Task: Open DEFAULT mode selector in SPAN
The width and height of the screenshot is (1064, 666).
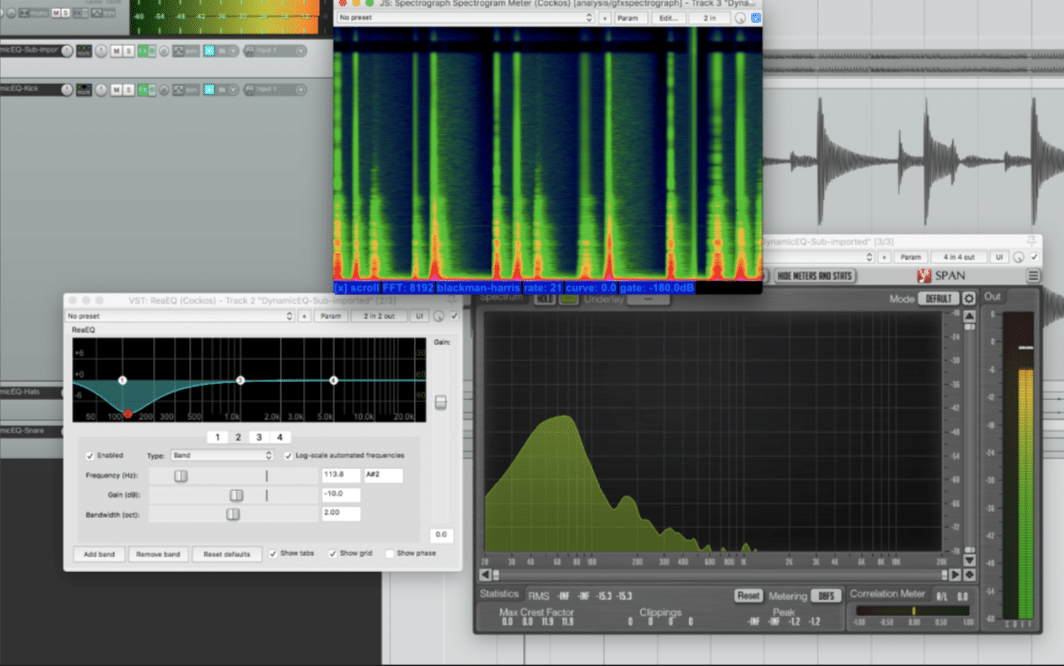Action: 938,299
